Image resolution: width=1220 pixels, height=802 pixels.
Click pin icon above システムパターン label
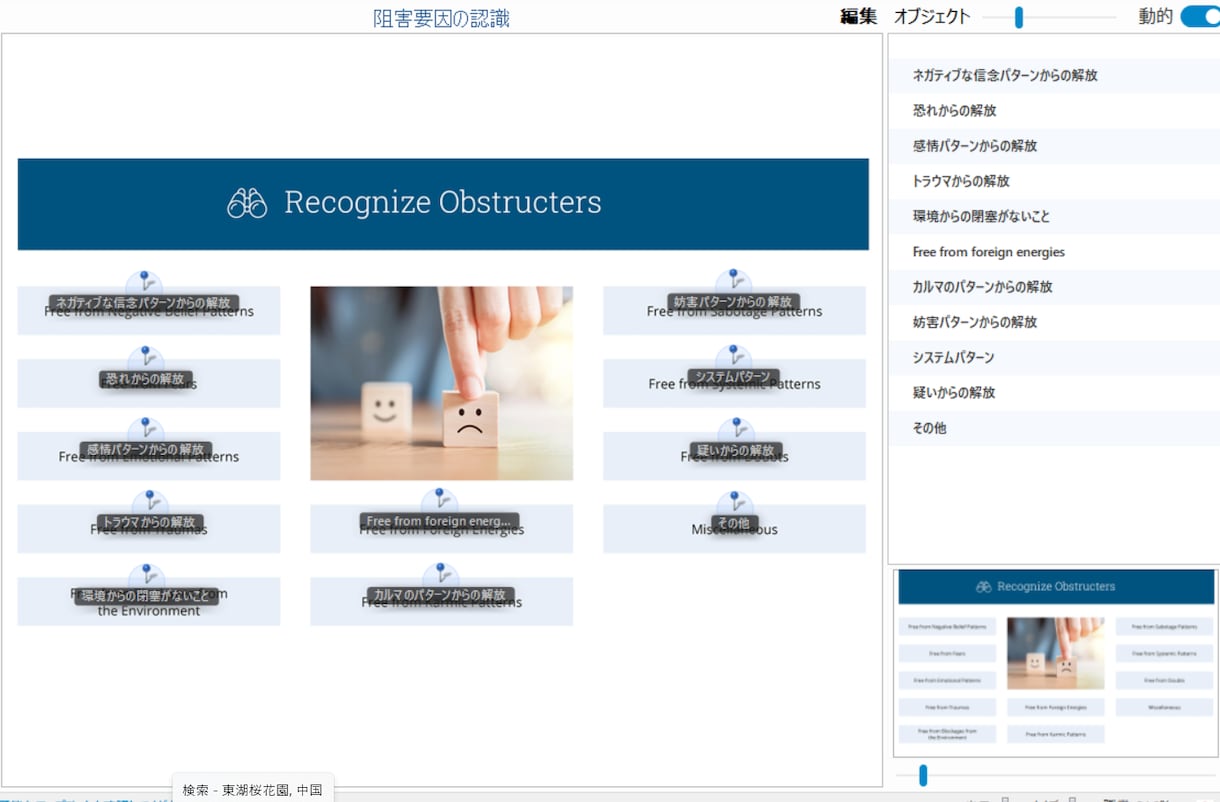coord(734,358)
